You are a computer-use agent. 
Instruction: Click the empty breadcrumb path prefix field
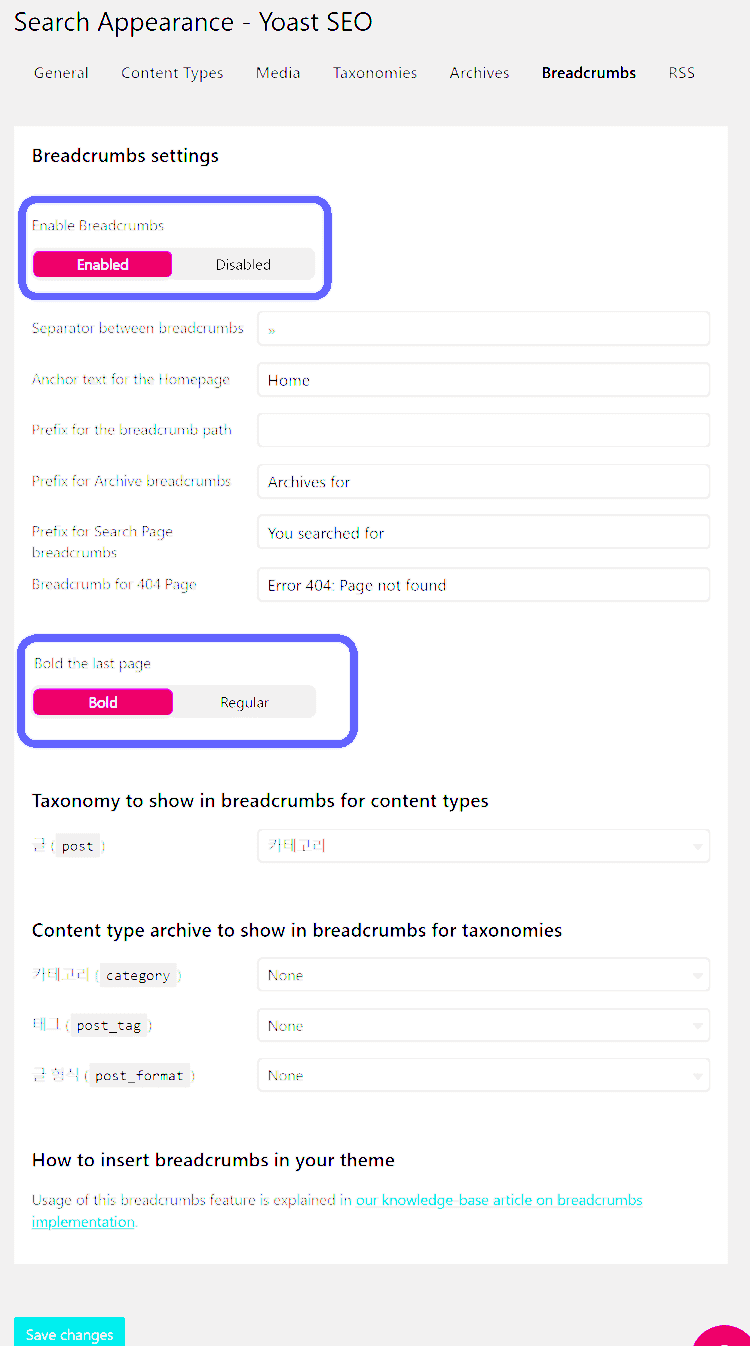coord(483,430)
